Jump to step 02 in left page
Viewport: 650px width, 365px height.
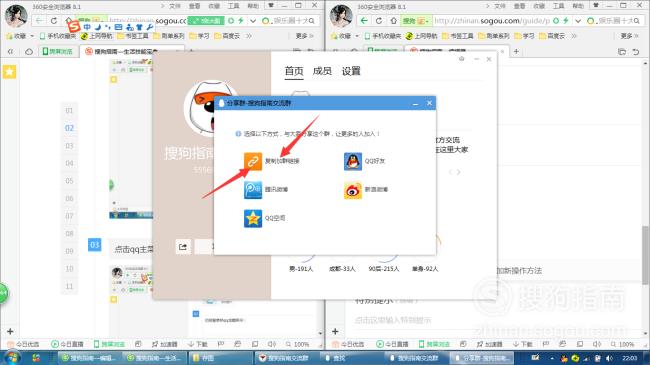pos(69,128)
